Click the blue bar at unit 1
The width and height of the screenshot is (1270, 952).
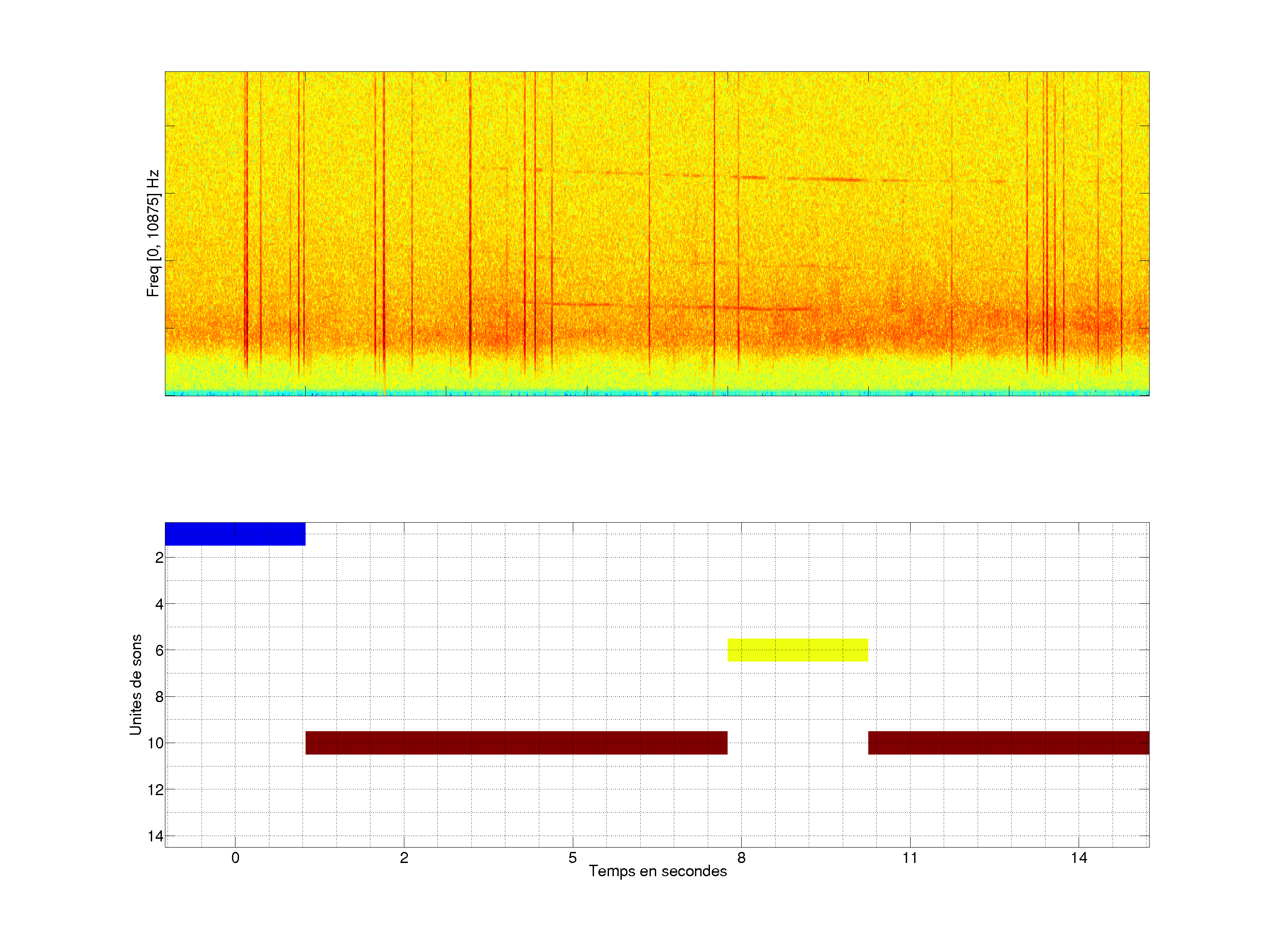[x=235, y=534]
